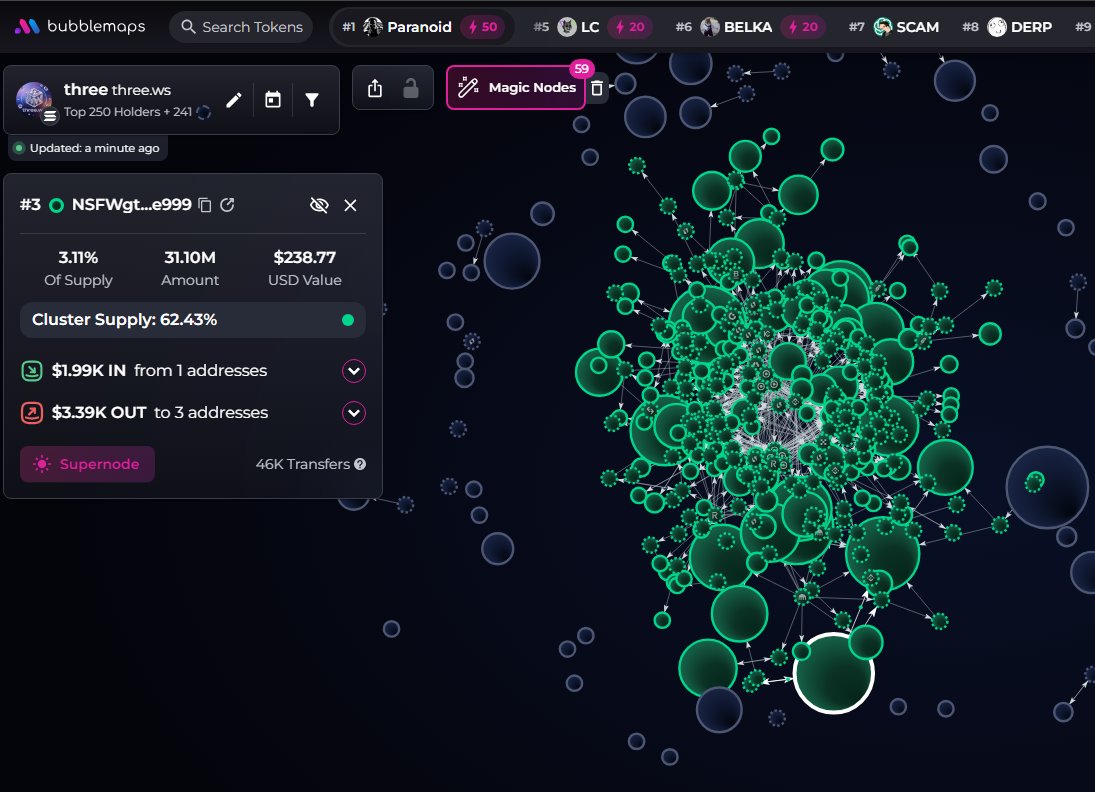This screenshot has height=792, width=1095.
Task: Click the Supernode button
Action: coord(87,464)
